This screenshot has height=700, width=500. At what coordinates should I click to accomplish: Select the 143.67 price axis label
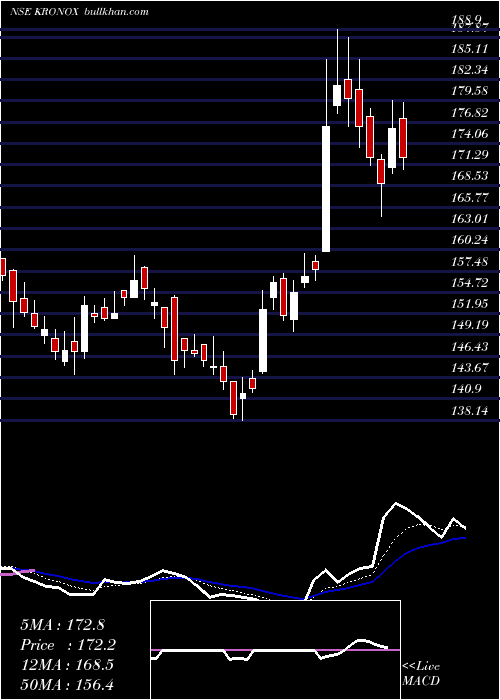click(470, 368)
